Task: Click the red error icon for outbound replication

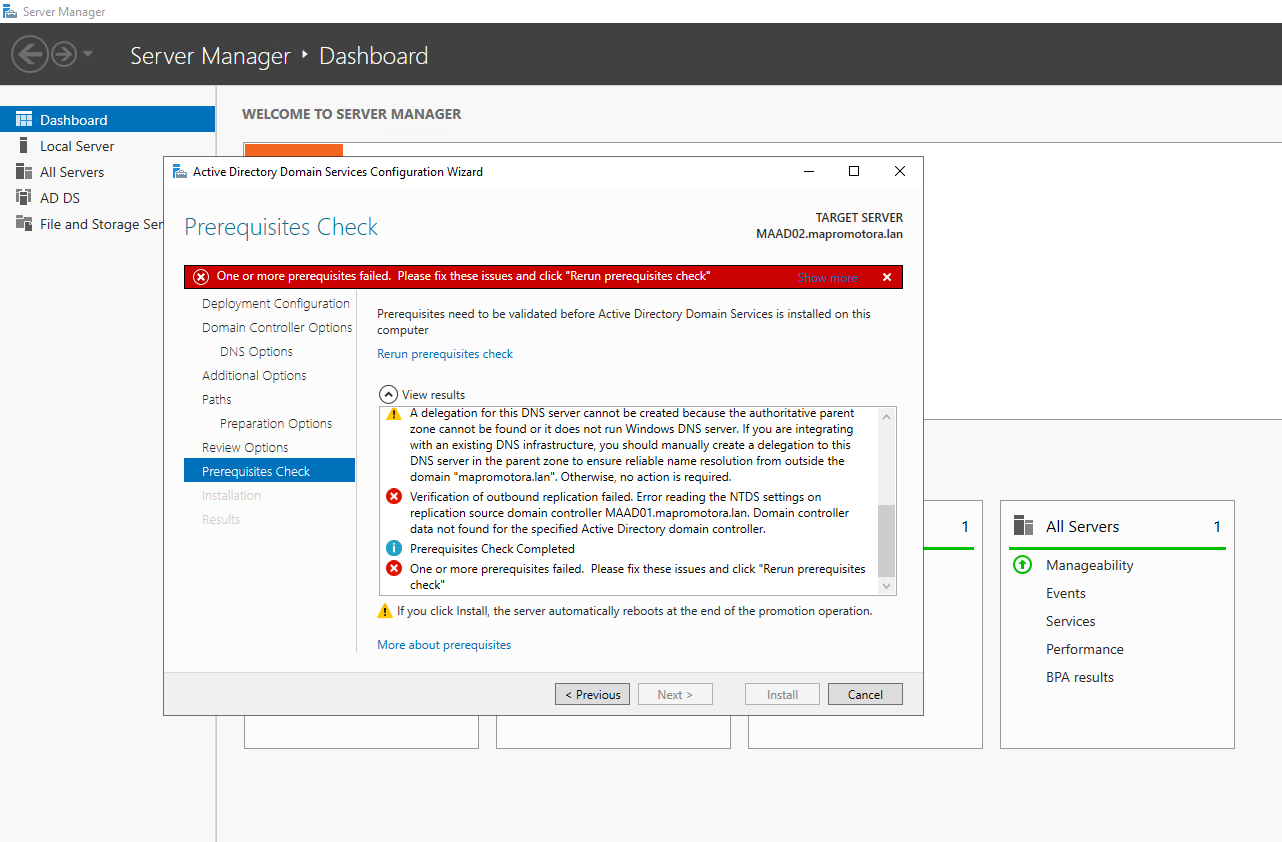Action: pos(394,497)
